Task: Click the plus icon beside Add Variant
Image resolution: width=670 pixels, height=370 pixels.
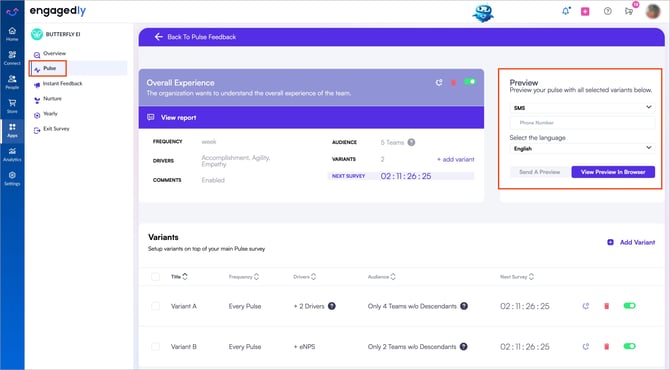Action: (611, 242)
